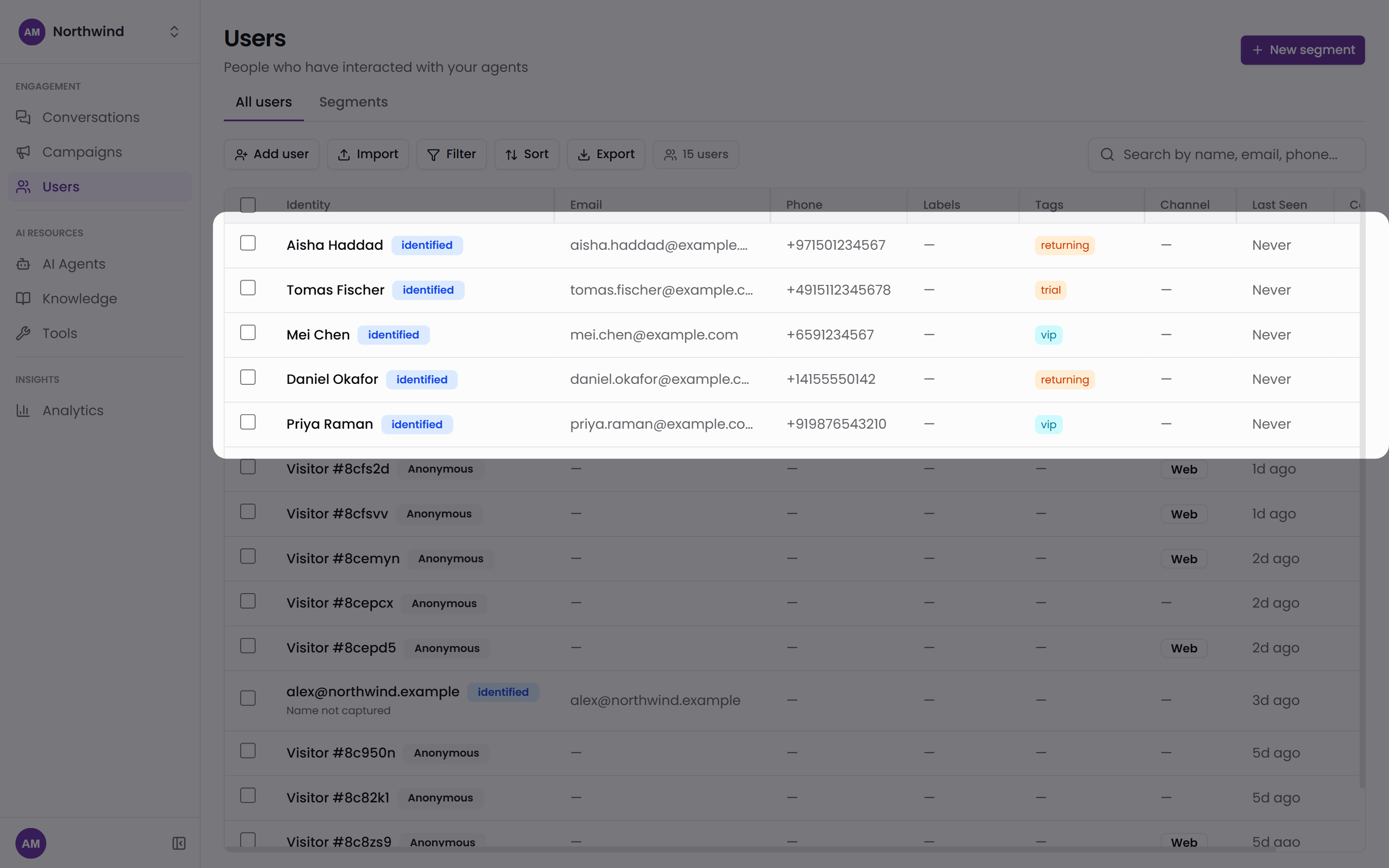Open the Sort options
Viewport: 1389px width, 868px height.
click(x=527, y=154)
